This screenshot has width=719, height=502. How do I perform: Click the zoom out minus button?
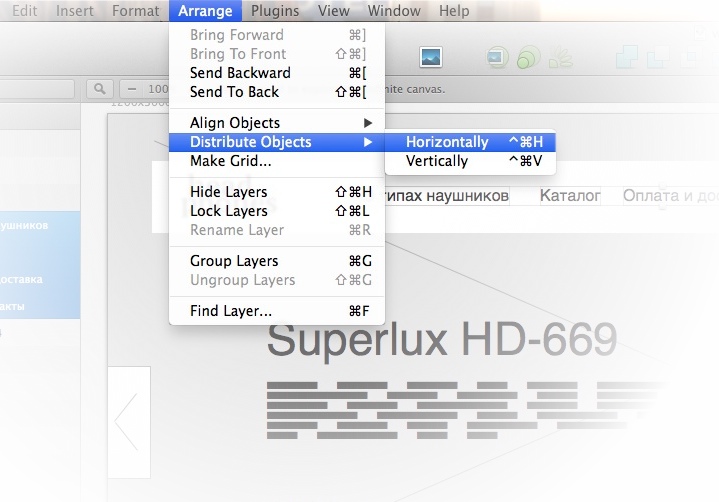pos(132,89)
